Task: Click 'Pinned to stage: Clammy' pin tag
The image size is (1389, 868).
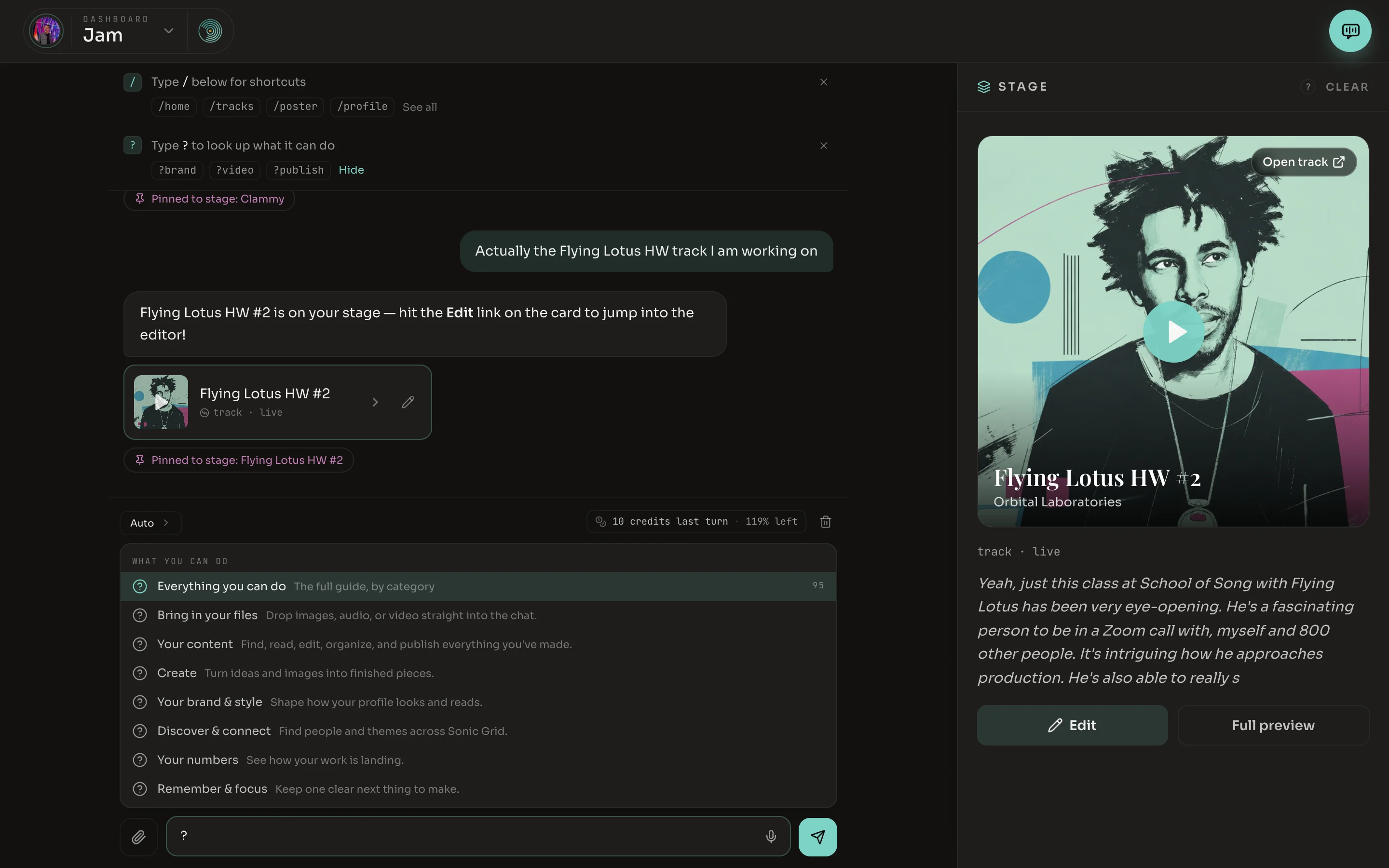Action: point(209,199)
